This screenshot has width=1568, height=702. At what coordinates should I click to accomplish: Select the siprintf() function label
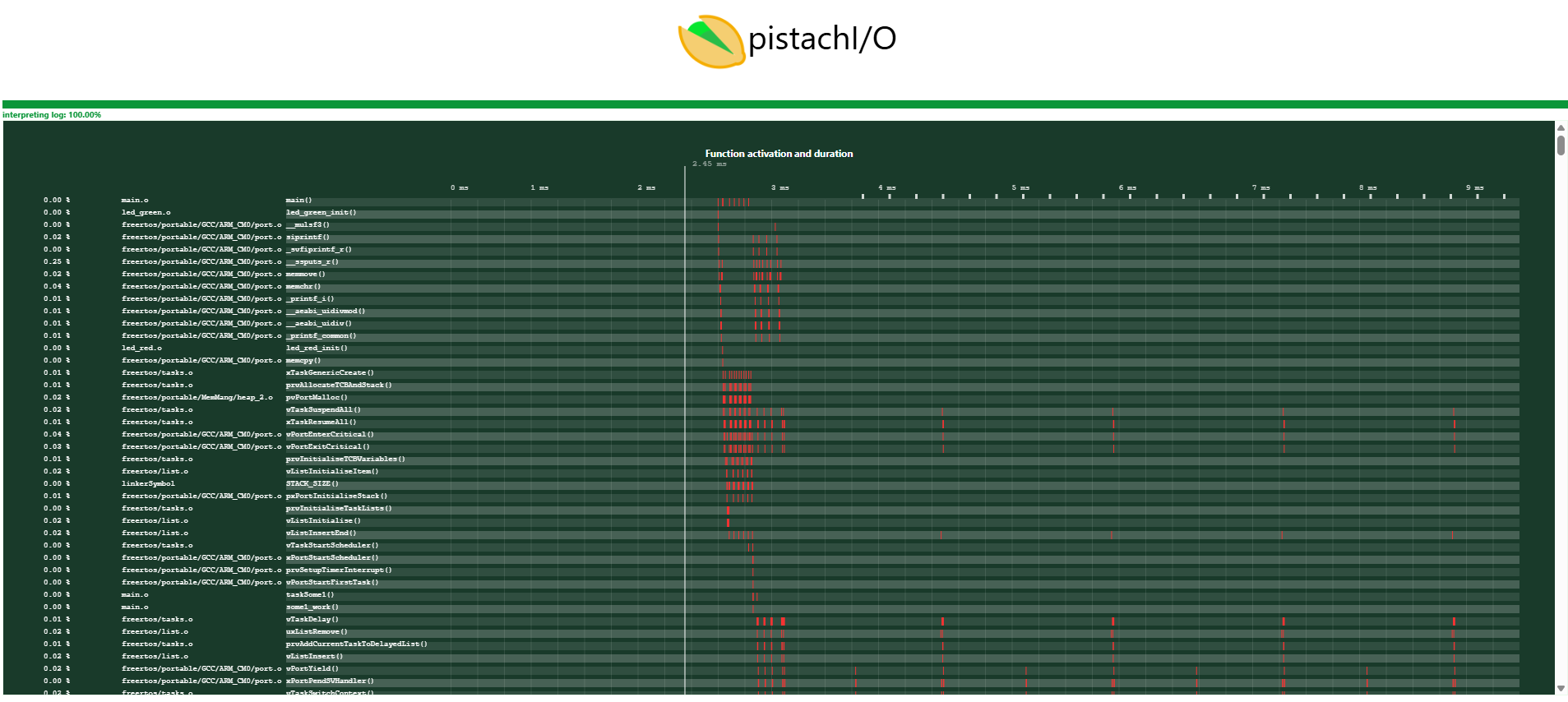[x=308, y=238]
